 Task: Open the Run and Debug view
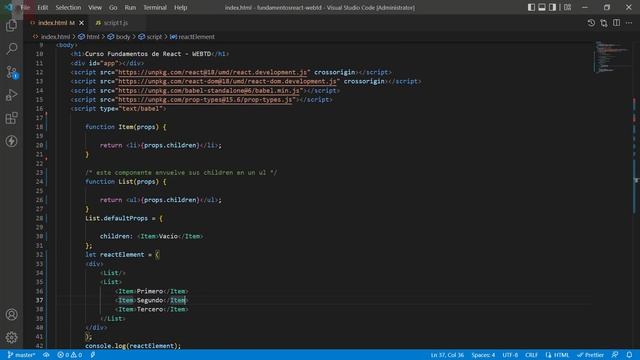[11, 95]
